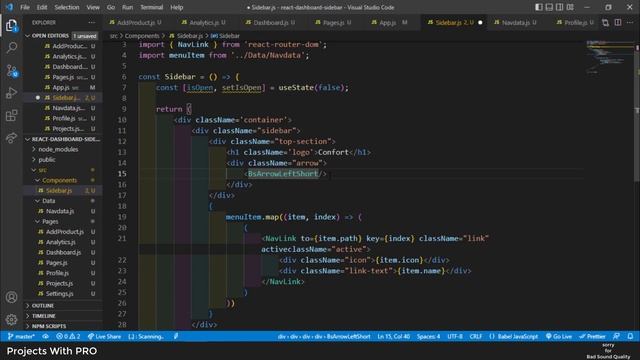The width and height of the screenshot is (640, 360).
Task: Expand the NPM Scripts section
Action: pos(49,326)
